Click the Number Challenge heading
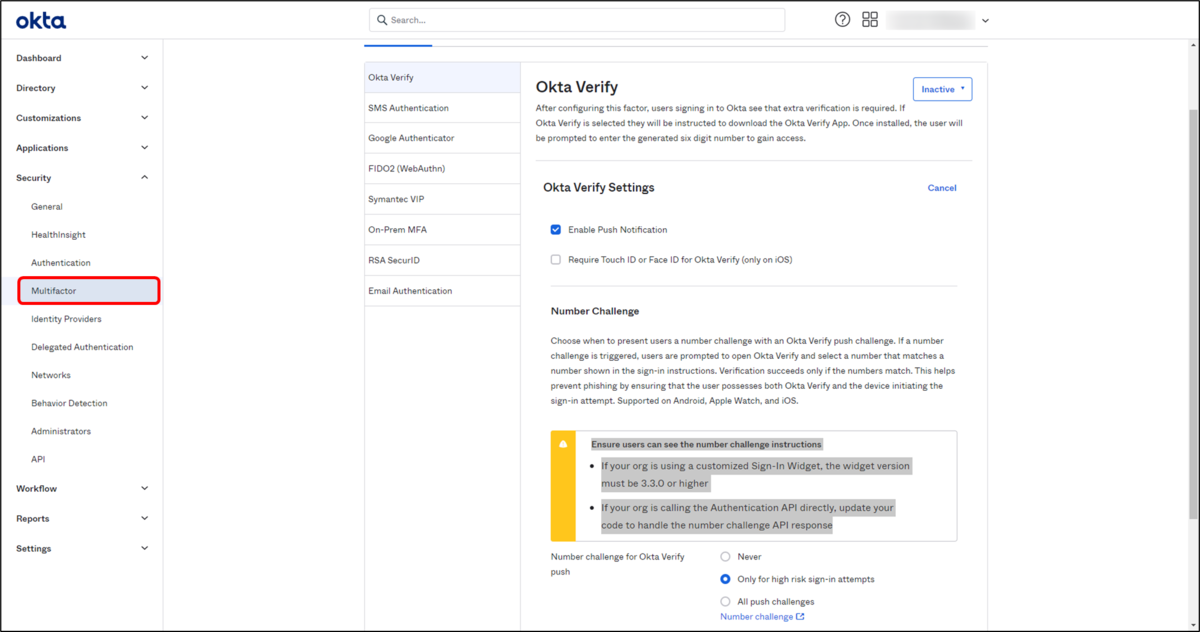The width and height of the screenshot is (1200, 632). click(595, 311)
